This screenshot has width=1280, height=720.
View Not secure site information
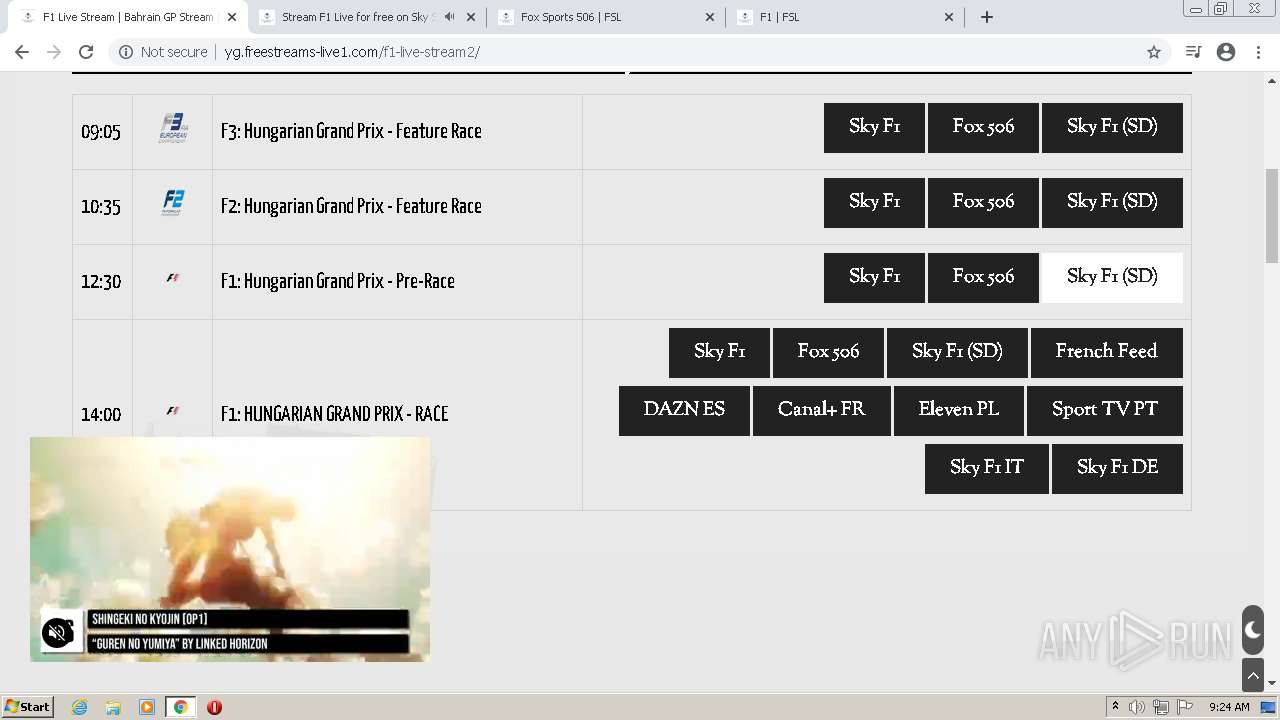[163, 52]
